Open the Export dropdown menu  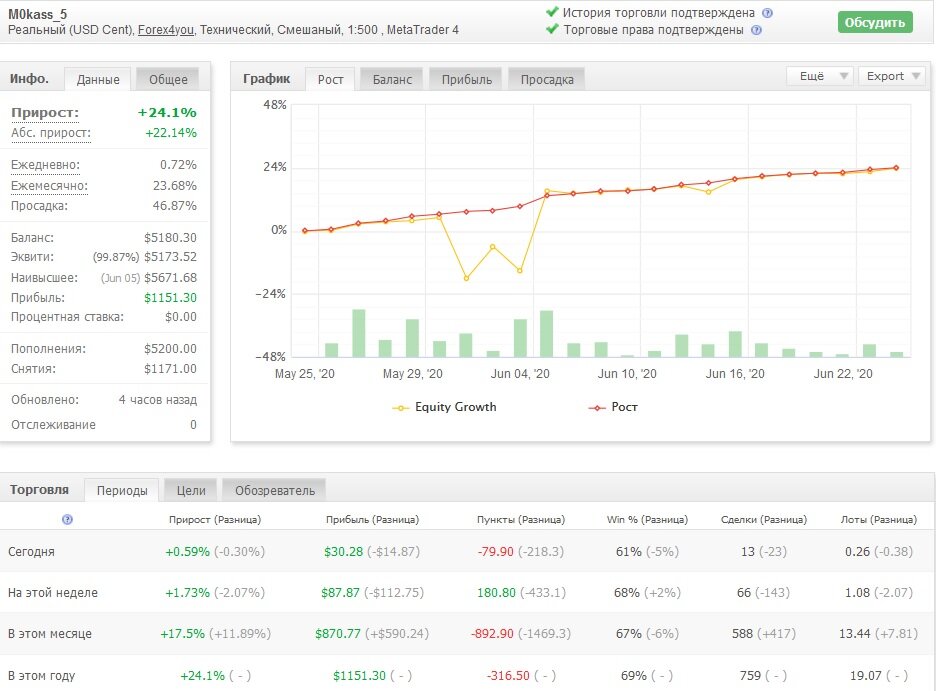point(892,76)
